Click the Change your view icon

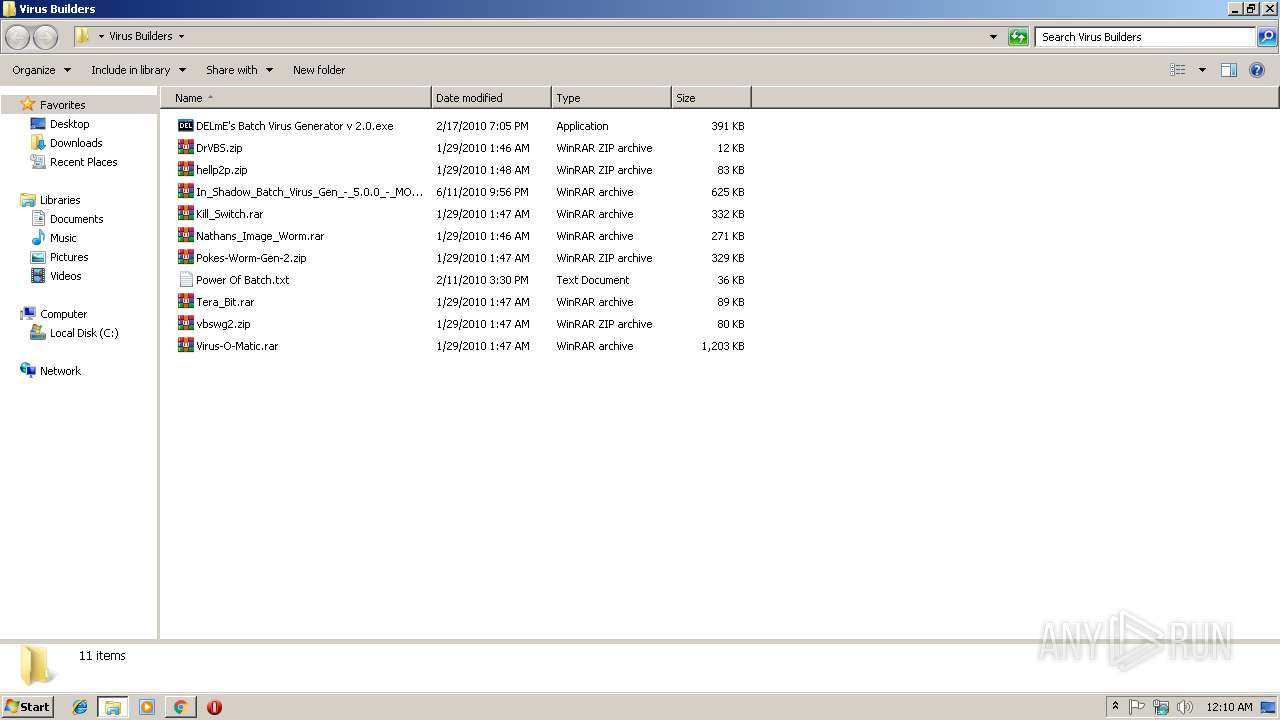click(x=1178, y=70)
